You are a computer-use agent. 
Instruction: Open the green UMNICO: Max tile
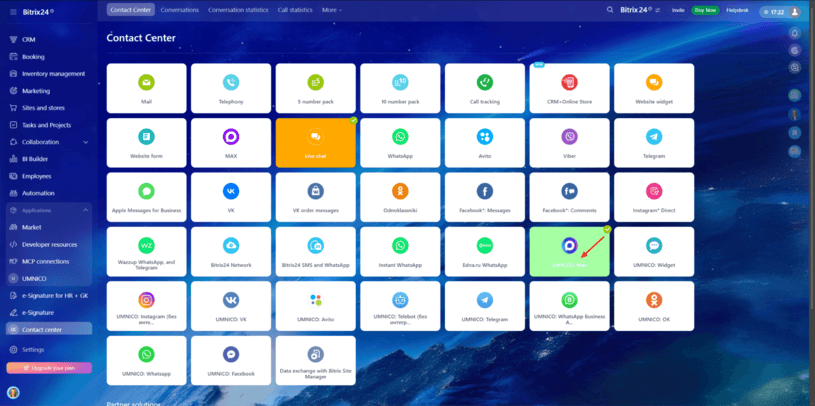tap(570, 252)
